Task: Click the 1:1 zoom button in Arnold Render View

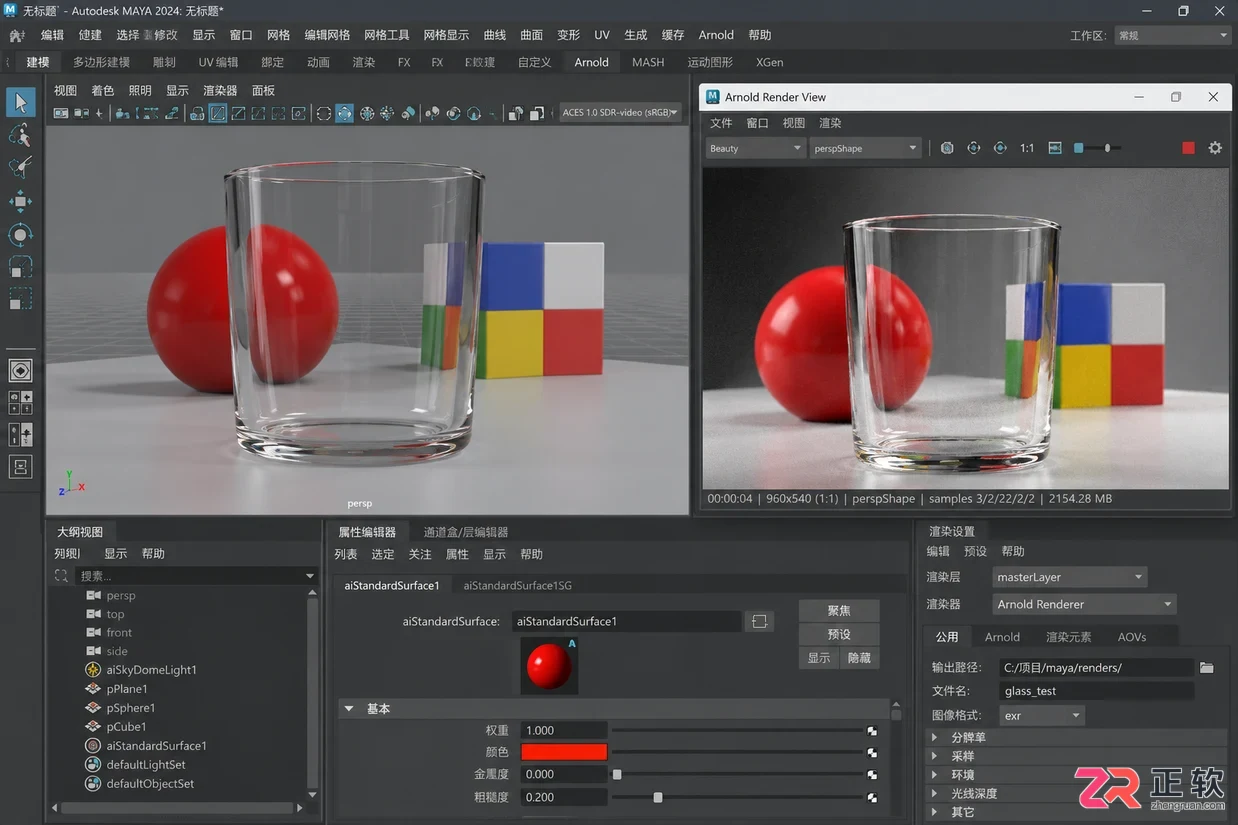Action: click(x=1027, y=148)
